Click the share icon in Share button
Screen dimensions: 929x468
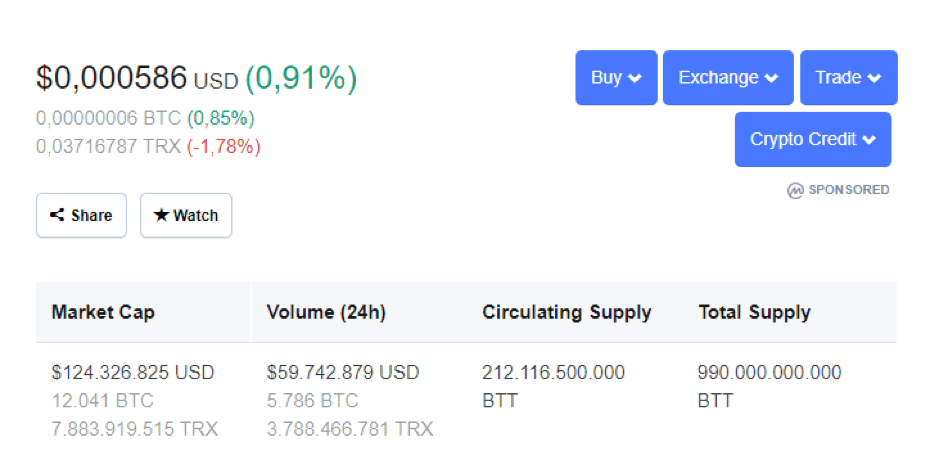pos(57,215)
